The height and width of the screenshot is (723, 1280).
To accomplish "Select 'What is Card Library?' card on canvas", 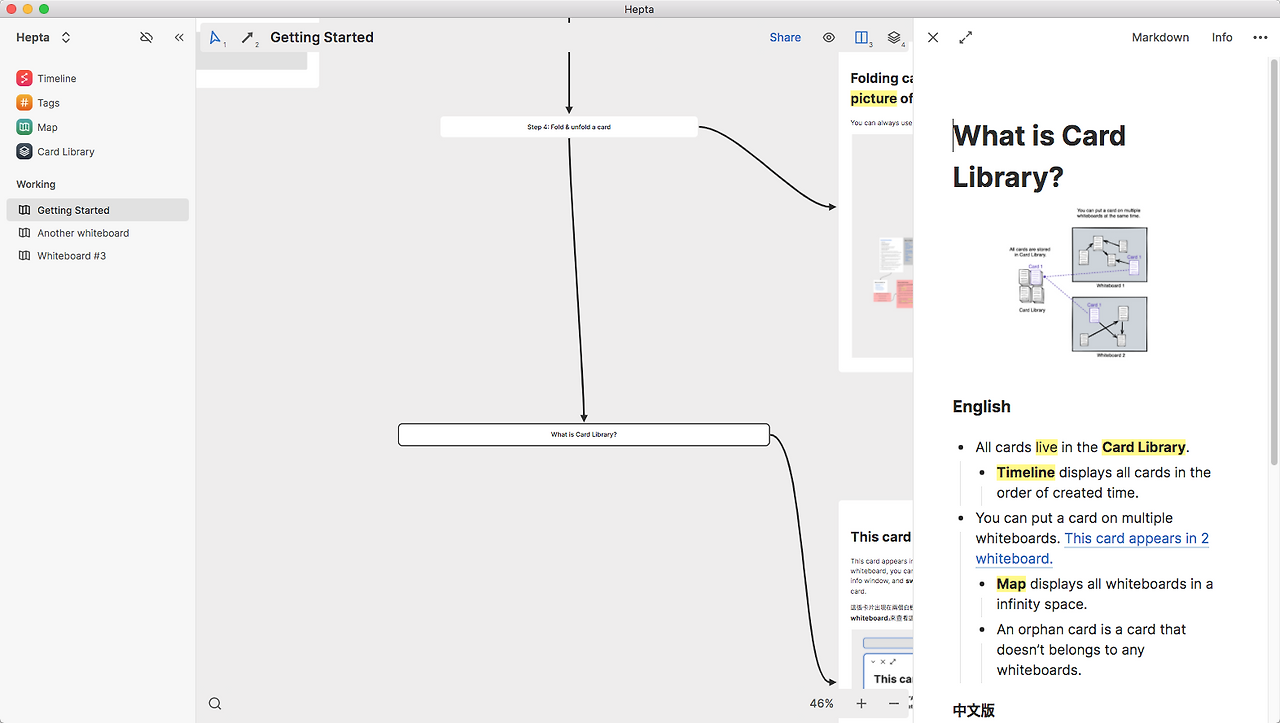I will pos(584,435).
